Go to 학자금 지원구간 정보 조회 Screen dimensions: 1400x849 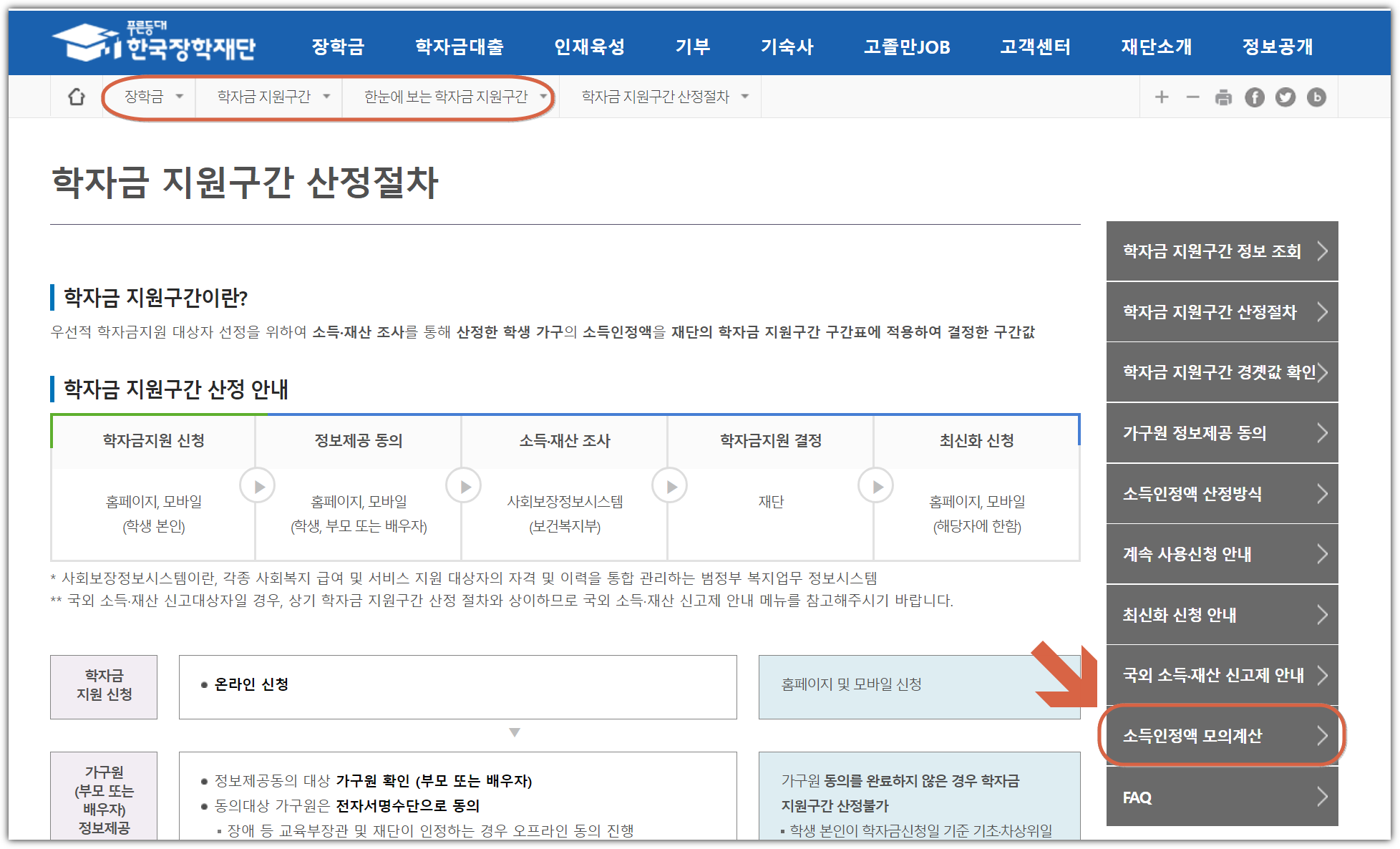(1222, 251)
